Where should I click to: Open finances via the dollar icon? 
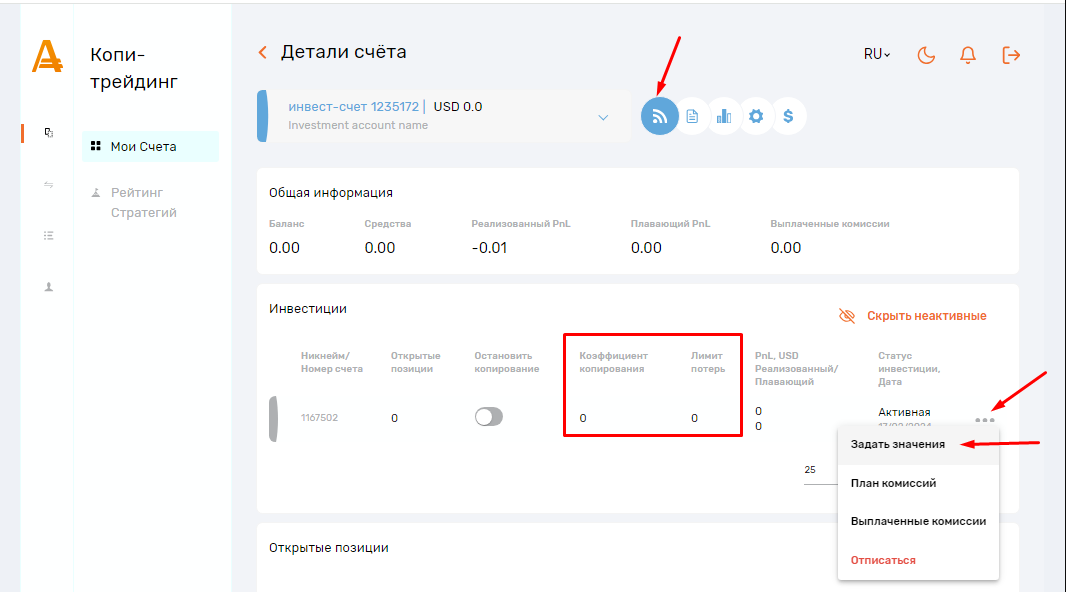point(789,116)
